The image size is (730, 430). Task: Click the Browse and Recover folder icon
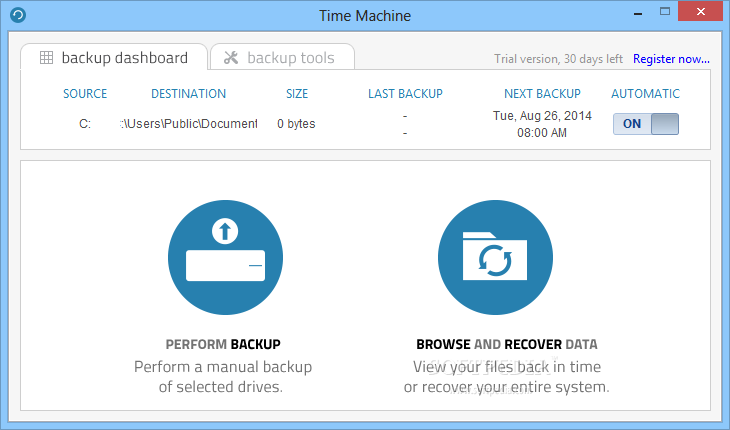495,257
